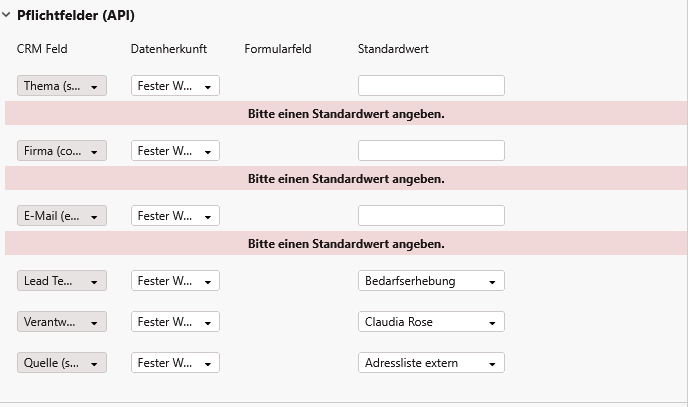688x407 pixels.
Task: Collapse the Pflichtfelder (API) section
Action: pyautogui.click(x=7, y=15)
